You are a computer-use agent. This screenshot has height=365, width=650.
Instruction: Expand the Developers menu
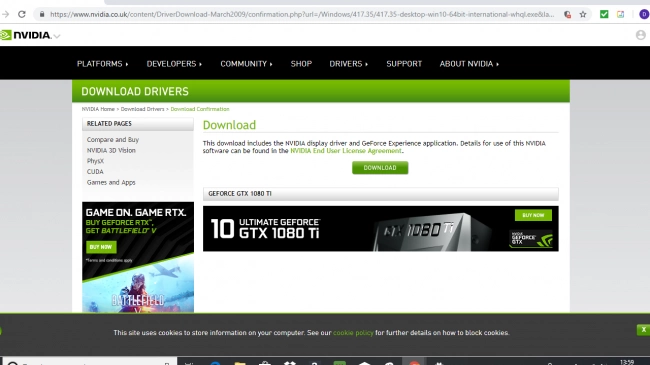(x=174, y=64)
